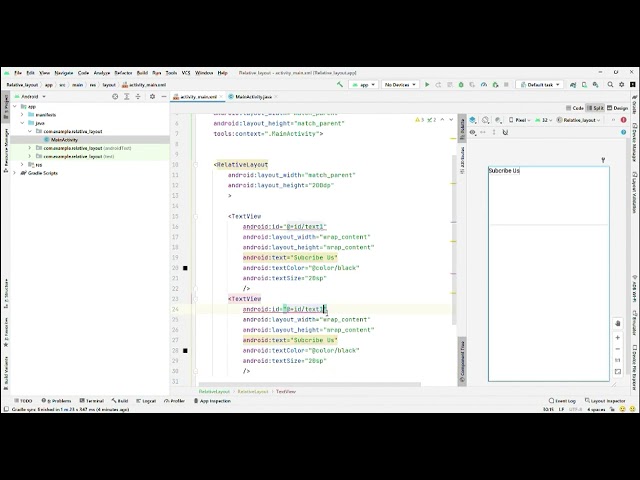Open the Android project view dropdown
The height and width of the screenshot is (480, 640).
30,97
